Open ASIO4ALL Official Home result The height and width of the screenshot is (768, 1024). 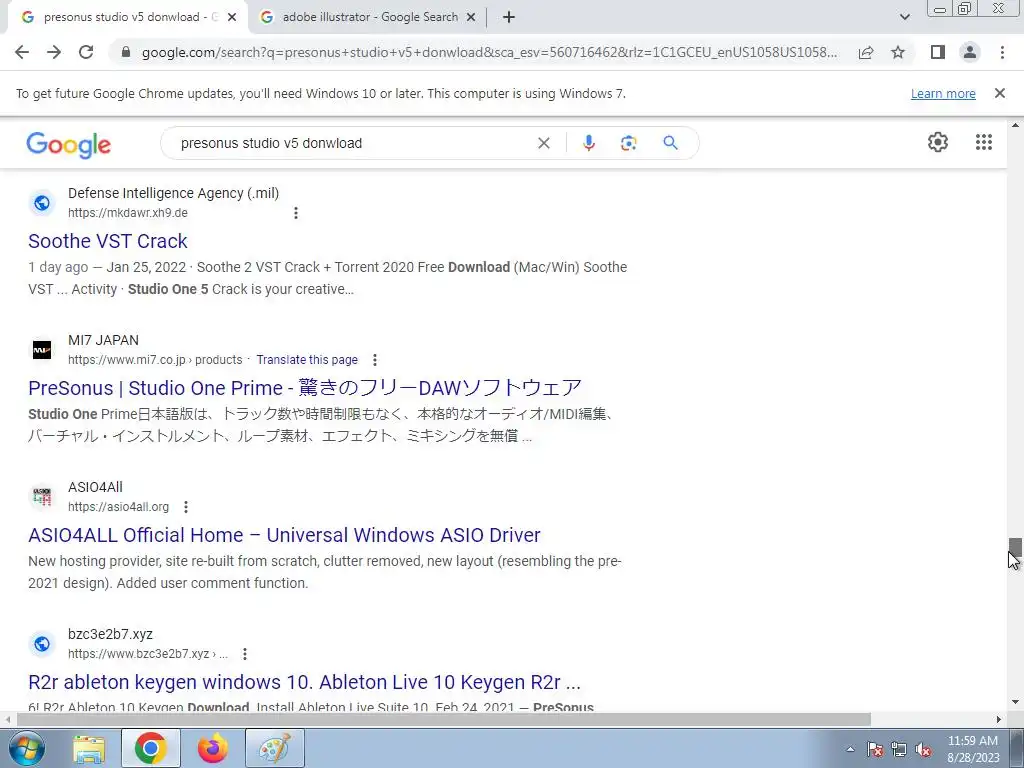[284, 535]
